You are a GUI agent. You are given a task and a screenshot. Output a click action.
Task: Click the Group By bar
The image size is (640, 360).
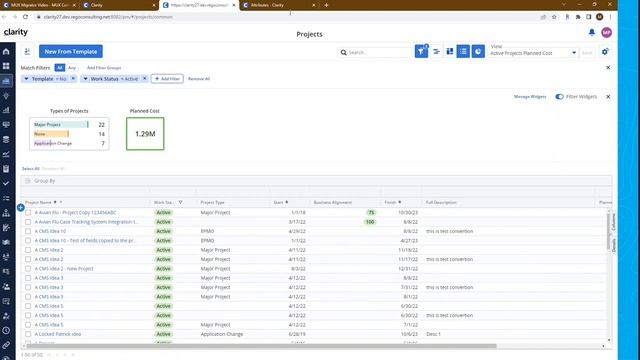point(316,181)
